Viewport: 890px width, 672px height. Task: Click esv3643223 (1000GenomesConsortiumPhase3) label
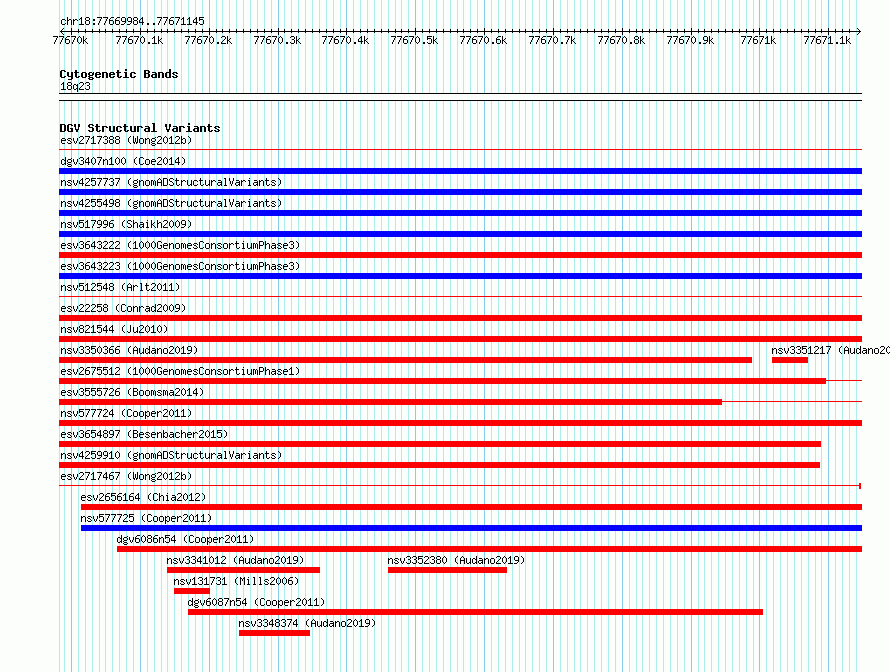(180, 266)
